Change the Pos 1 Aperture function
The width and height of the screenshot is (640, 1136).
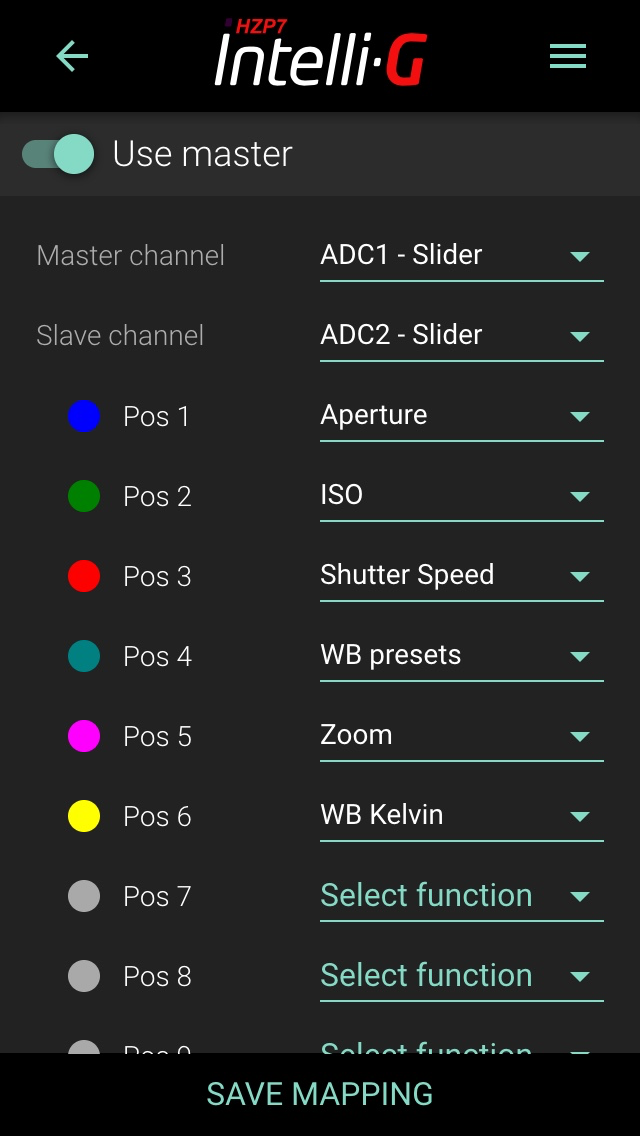coord(461,416)
